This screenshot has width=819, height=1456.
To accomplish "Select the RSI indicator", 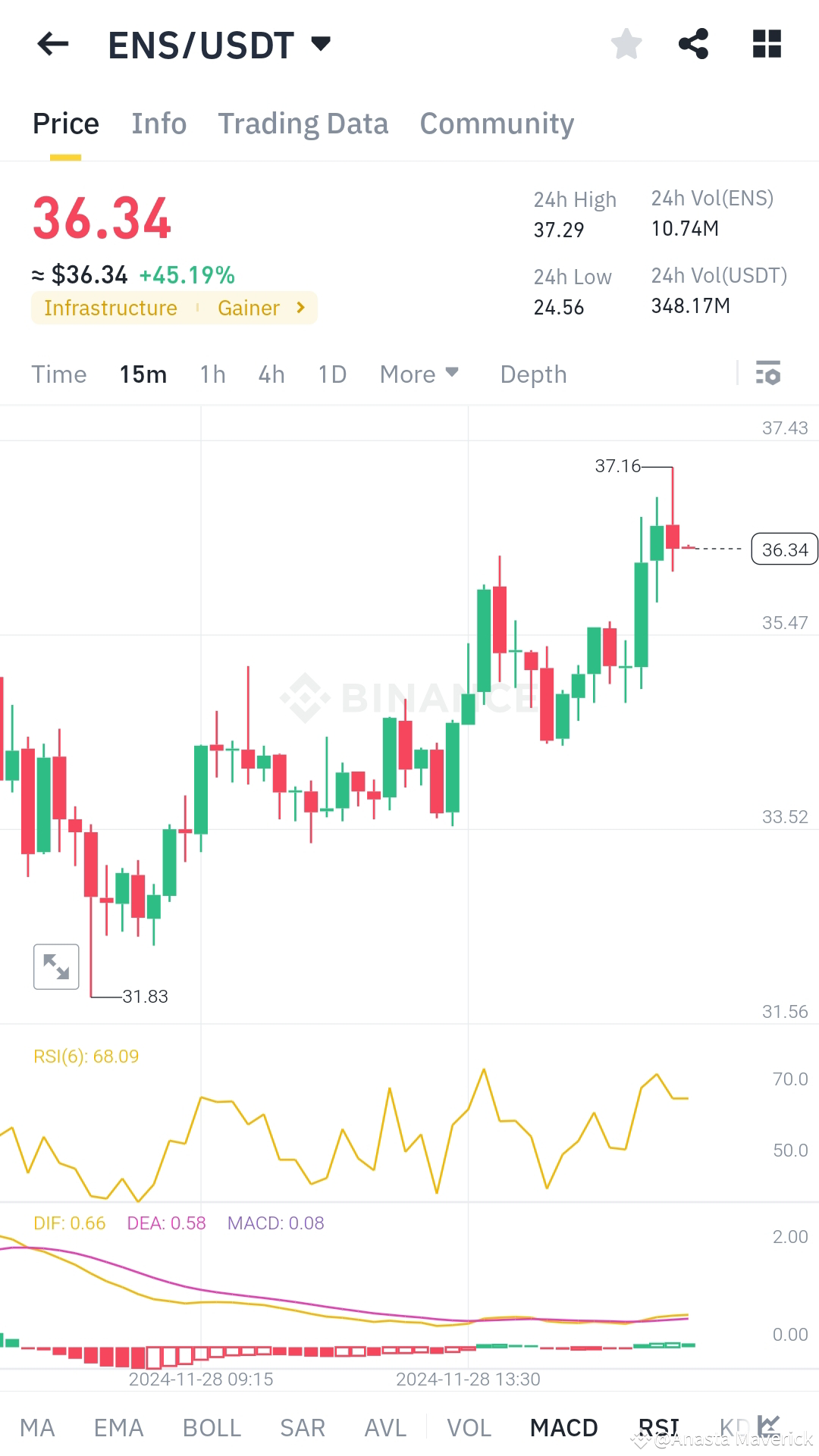I will (x=658, y=1427).
